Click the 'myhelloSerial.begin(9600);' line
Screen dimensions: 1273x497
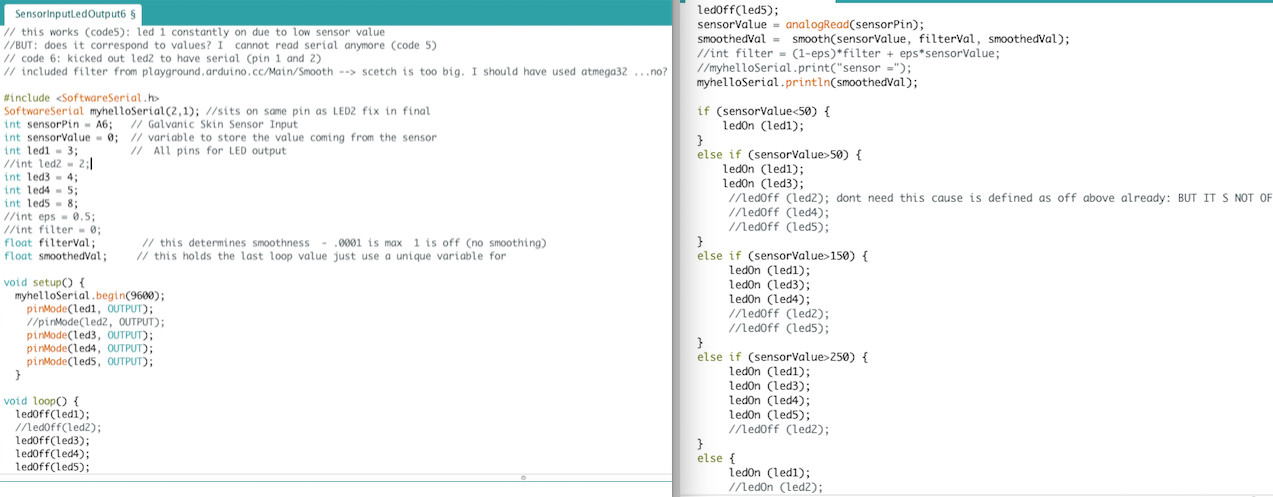[x=90, y=296]
